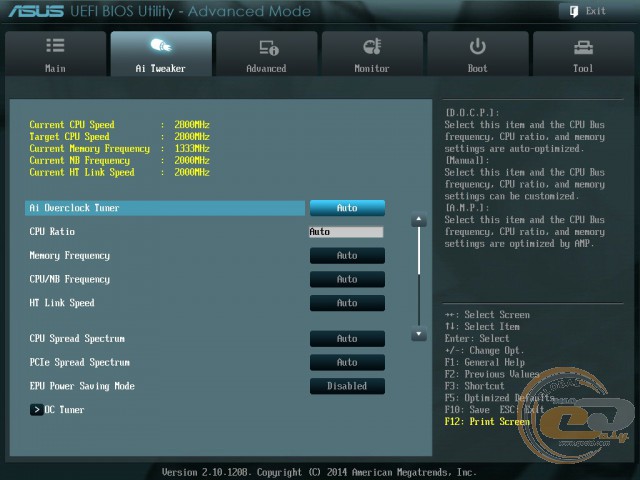The image size is (640, 480).
Task: Open the Boot tab
Action: pos(478,53)
